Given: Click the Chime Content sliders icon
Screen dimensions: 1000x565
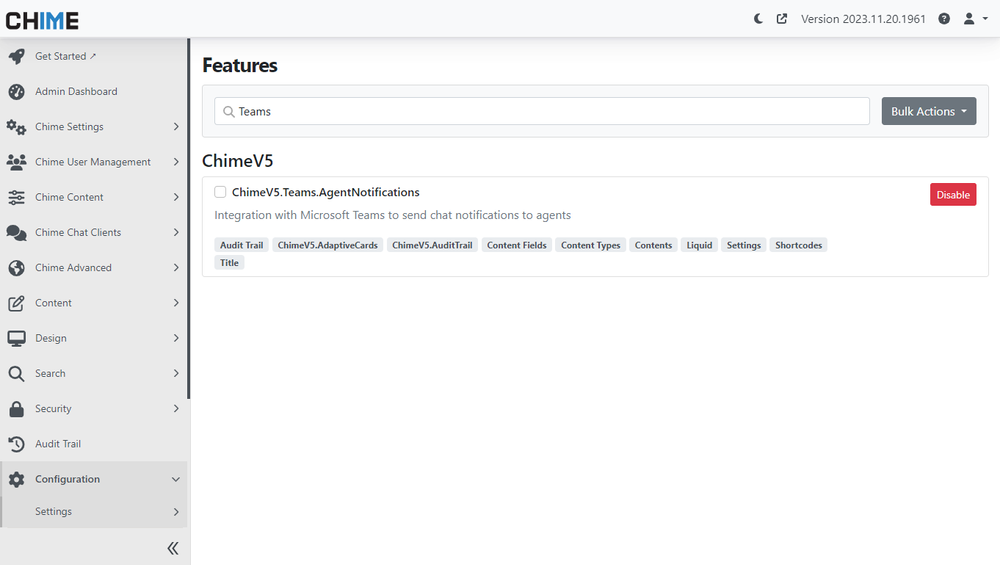Looking at the screenshot, I should coord(17,198).
